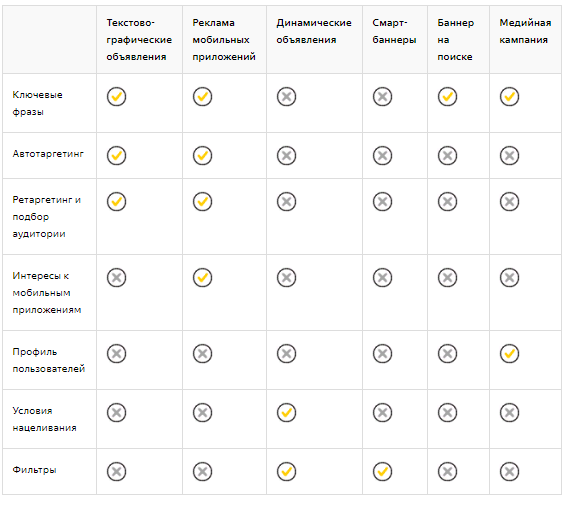Select the checkmark for Профиль пользователей under Медийная кампания

point(509,353)
